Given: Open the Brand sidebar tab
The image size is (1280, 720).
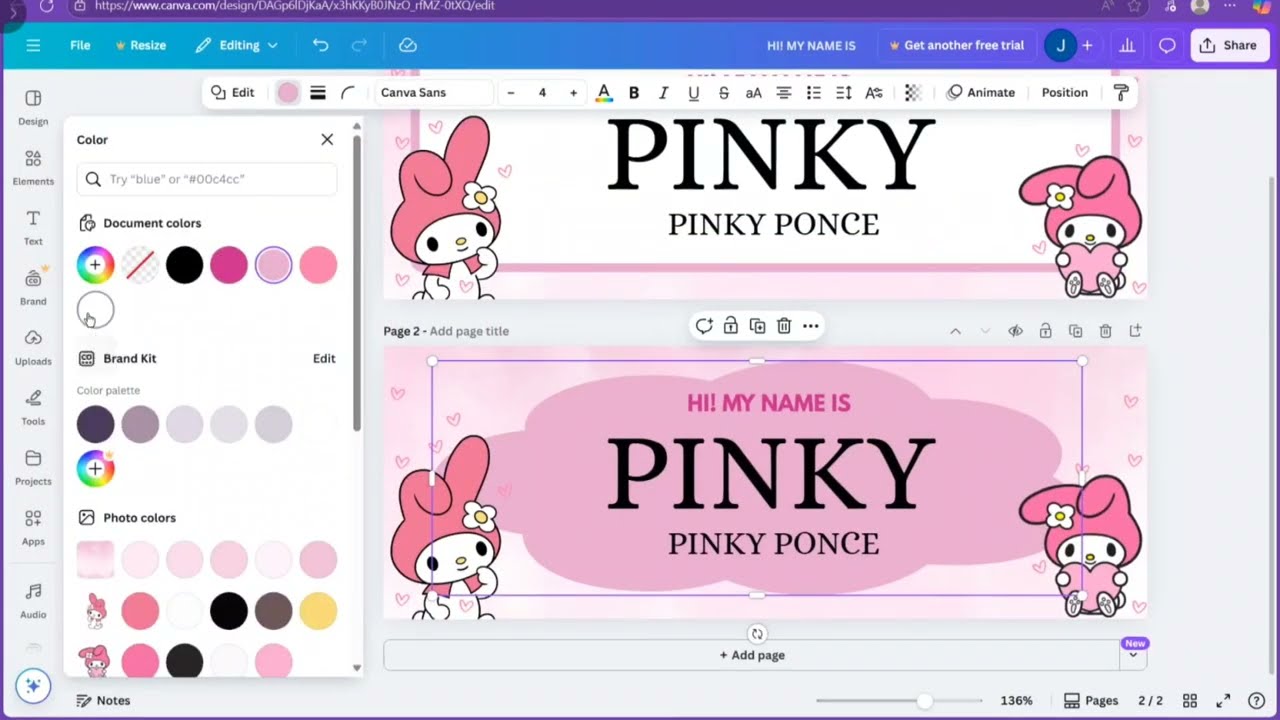Looking at the screenshot, I should point(33,288).
